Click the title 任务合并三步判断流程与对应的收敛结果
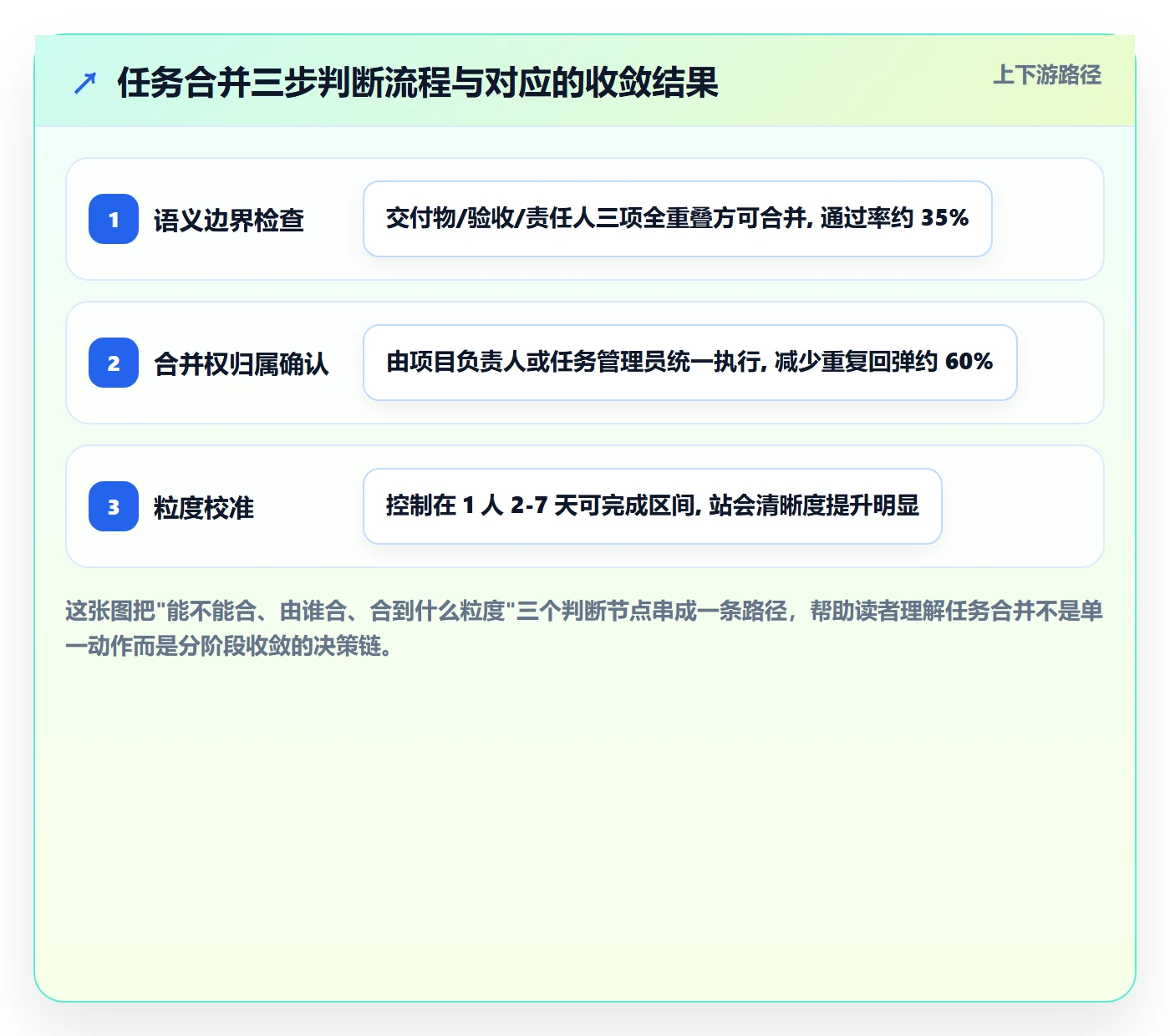Image resolution: width=1170 pixels, height=1036 pixels. point(418,83)
